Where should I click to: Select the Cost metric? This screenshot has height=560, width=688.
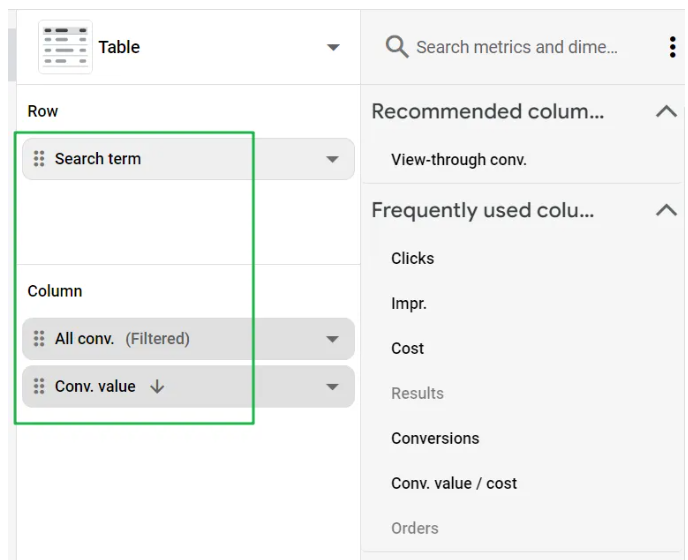pyautogui.click(x=407, y=348)
